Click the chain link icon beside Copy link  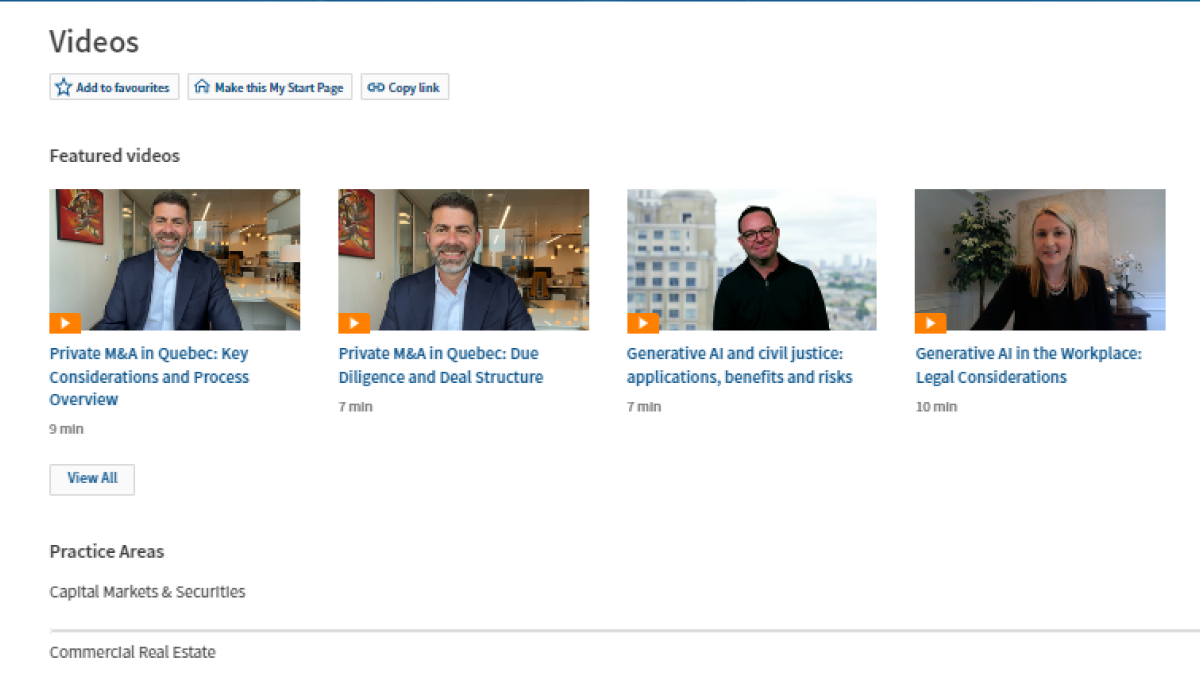click(x=376, y=88)
